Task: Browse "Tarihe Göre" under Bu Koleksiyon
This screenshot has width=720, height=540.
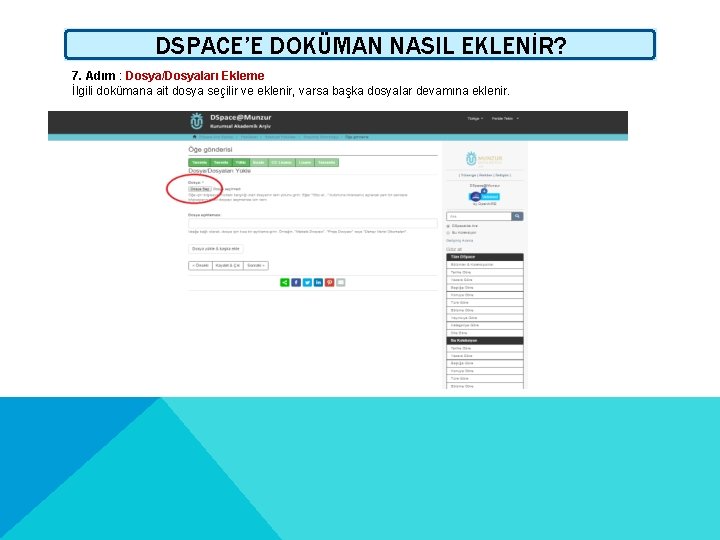Action: click(484, 349)
